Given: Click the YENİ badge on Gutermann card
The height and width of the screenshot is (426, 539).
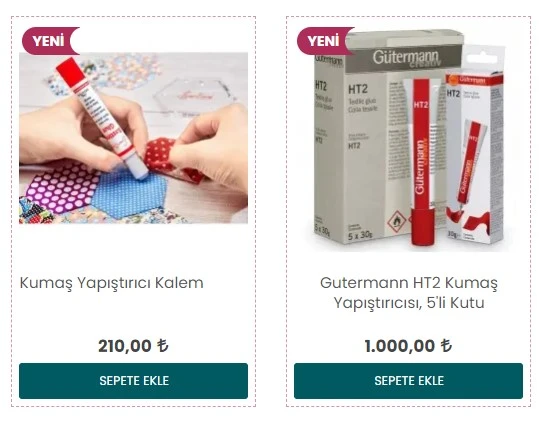Looking at the screenshot, I should pos(326,41).
